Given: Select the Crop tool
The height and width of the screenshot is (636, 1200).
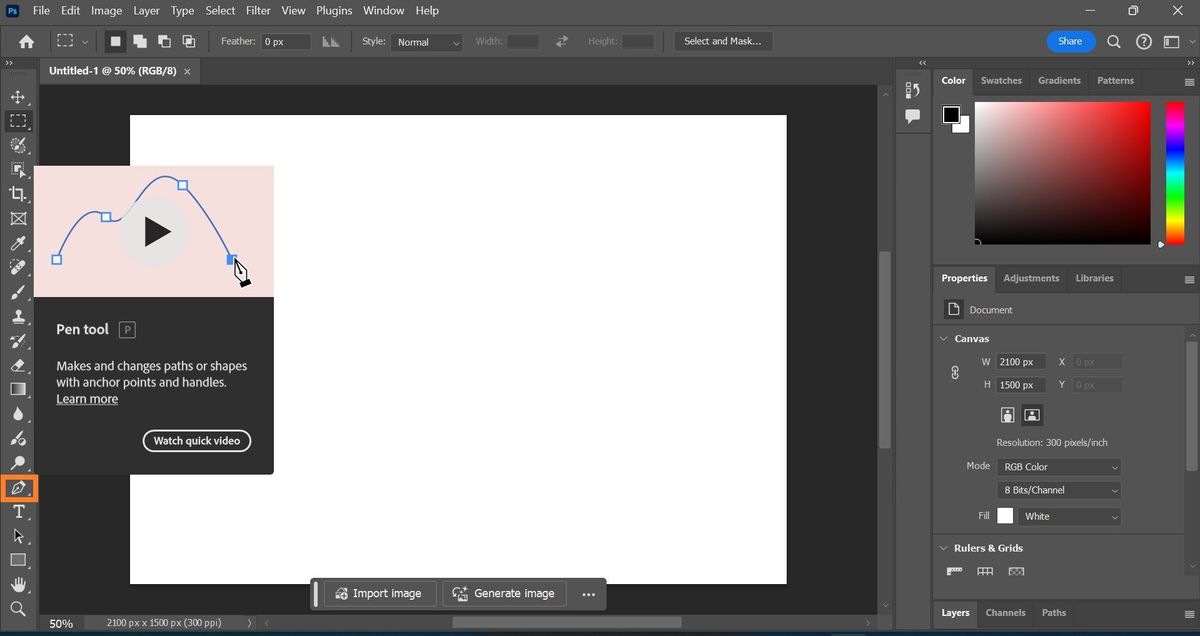Looking at the screenshot, I should pos(18,194).
